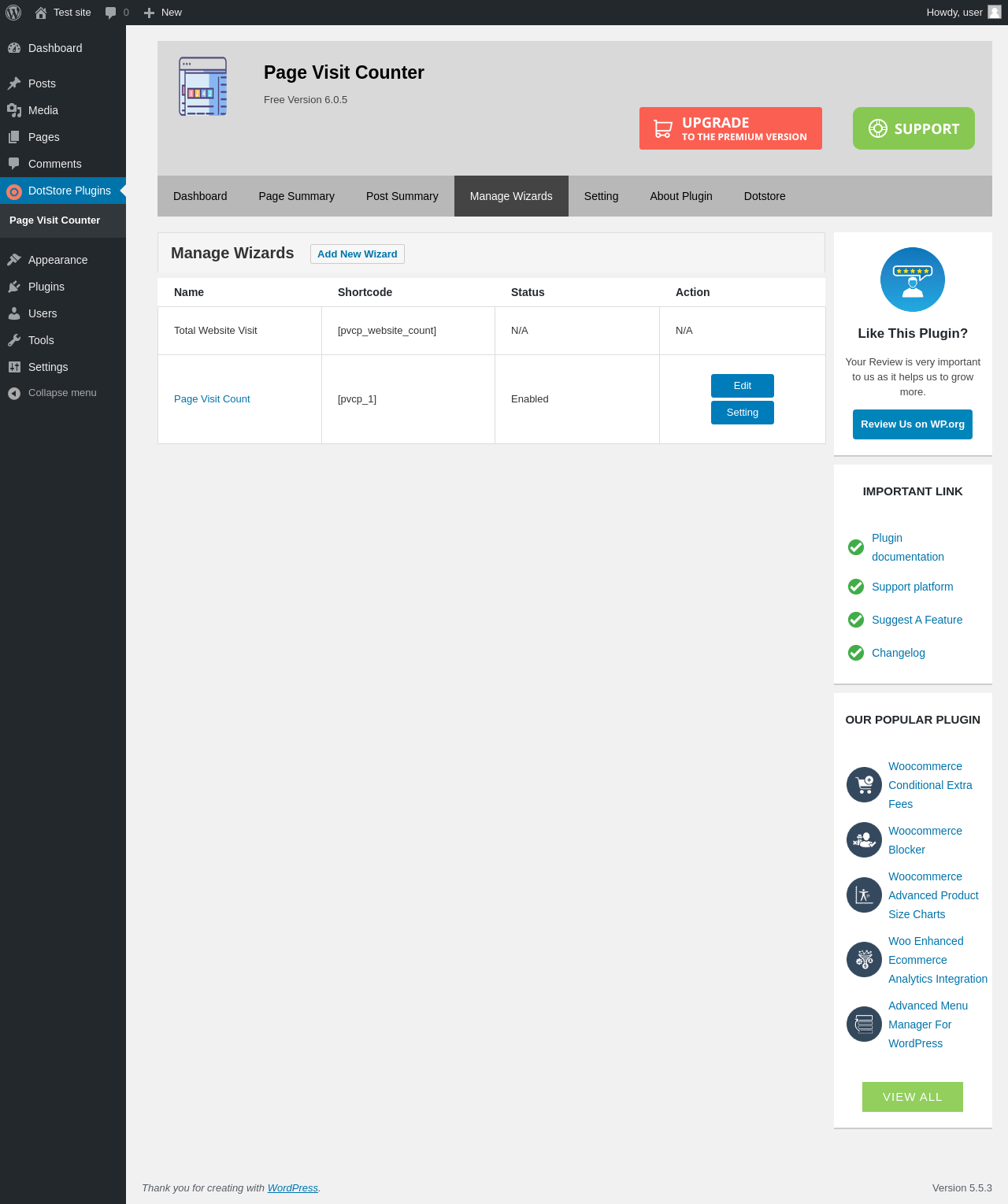
Task: Switch to the Page Summary tab
Action: [297, 196]
